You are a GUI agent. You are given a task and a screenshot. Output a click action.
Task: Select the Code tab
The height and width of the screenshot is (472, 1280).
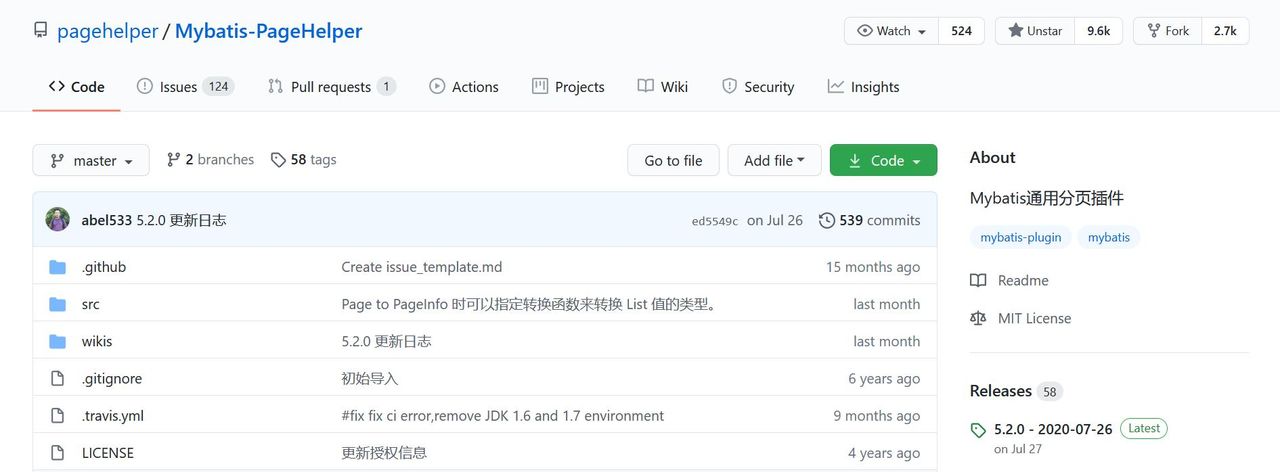(x=77, y=87)
